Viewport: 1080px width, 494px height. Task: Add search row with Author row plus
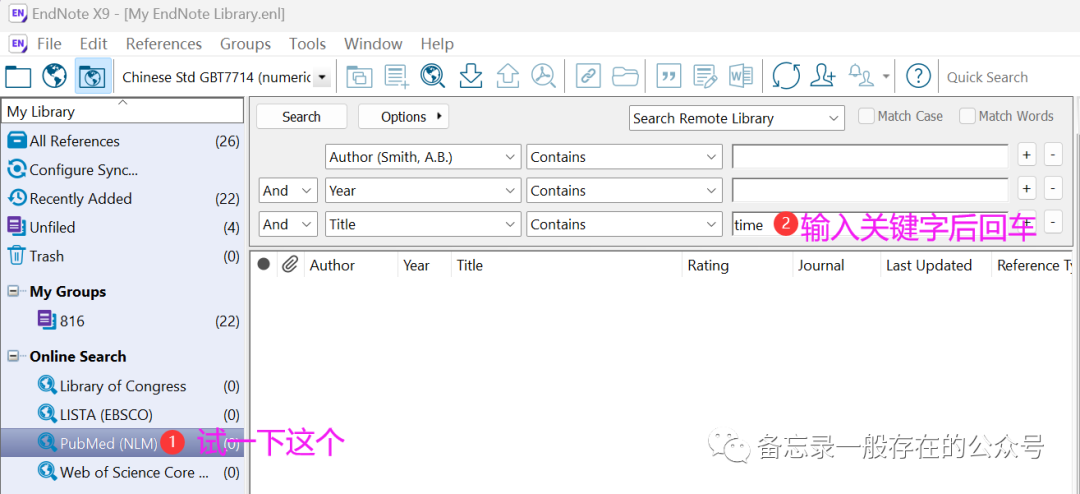(1027, 156)
